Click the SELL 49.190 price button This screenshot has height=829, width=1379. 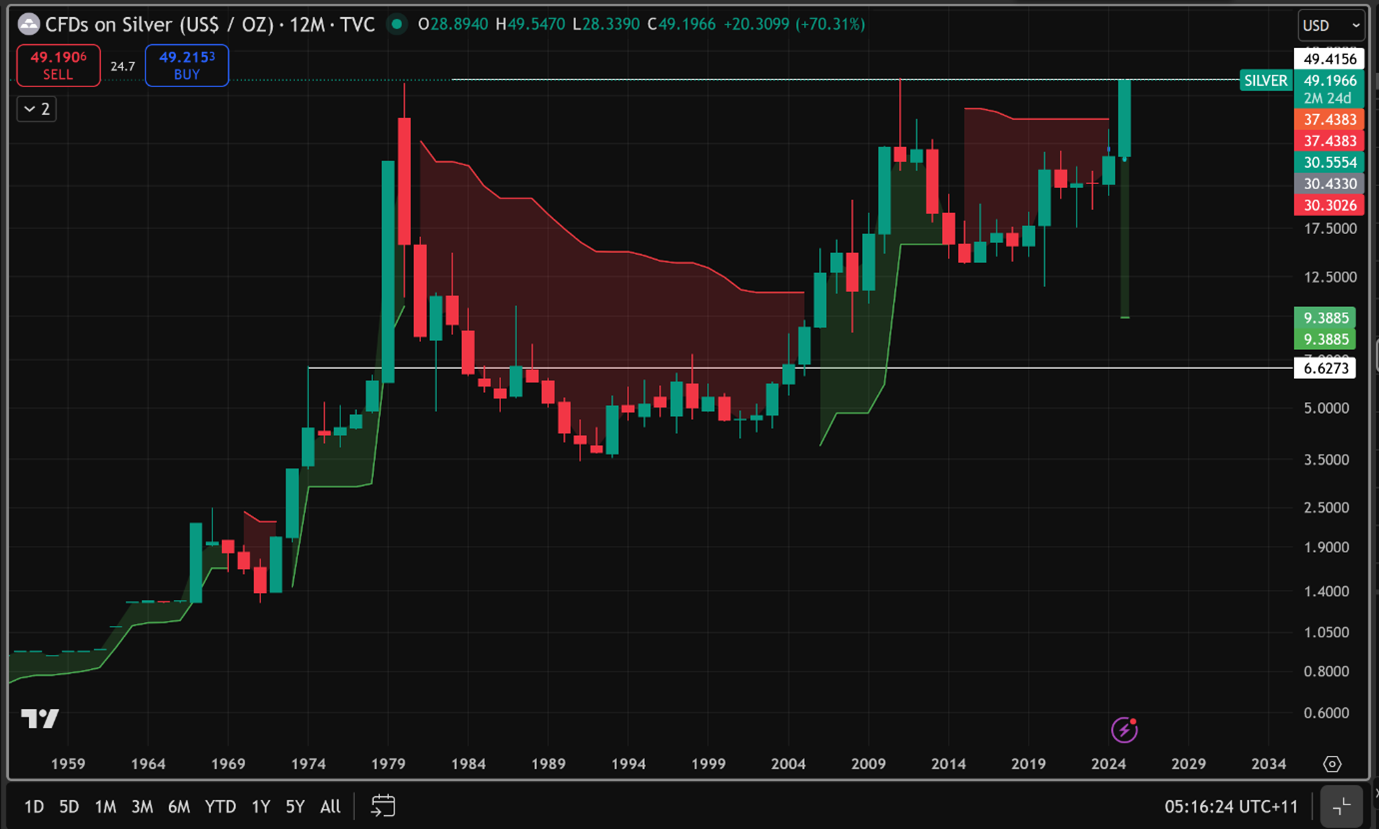click(x=58, y=66)
